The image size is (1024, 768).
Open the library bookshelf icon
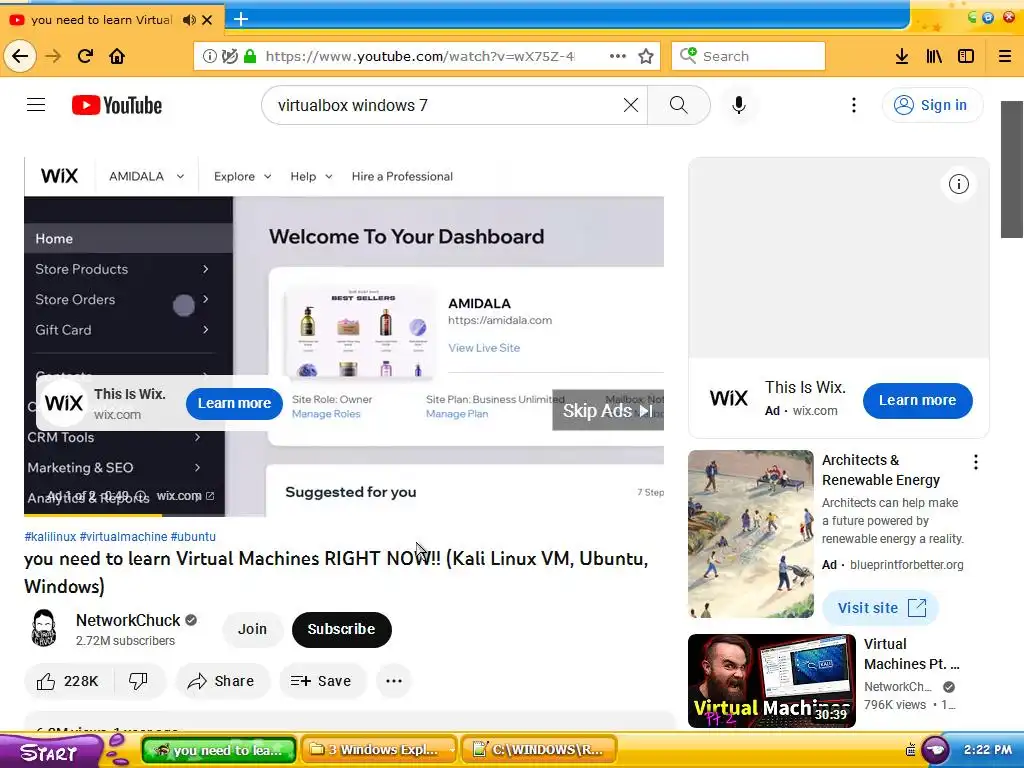tap(934, 56)
